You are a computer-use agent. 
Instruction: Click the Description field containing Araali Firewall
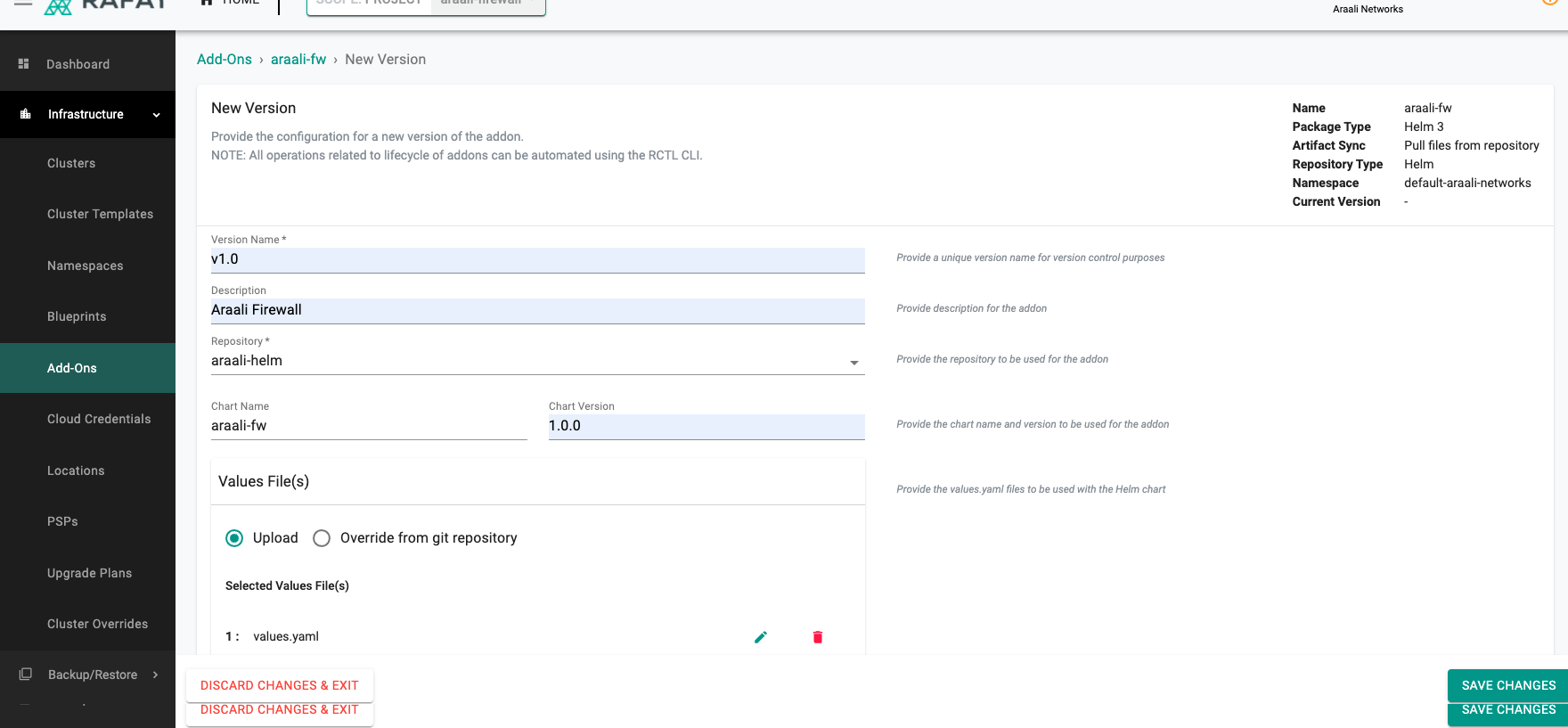click(537, 310)
